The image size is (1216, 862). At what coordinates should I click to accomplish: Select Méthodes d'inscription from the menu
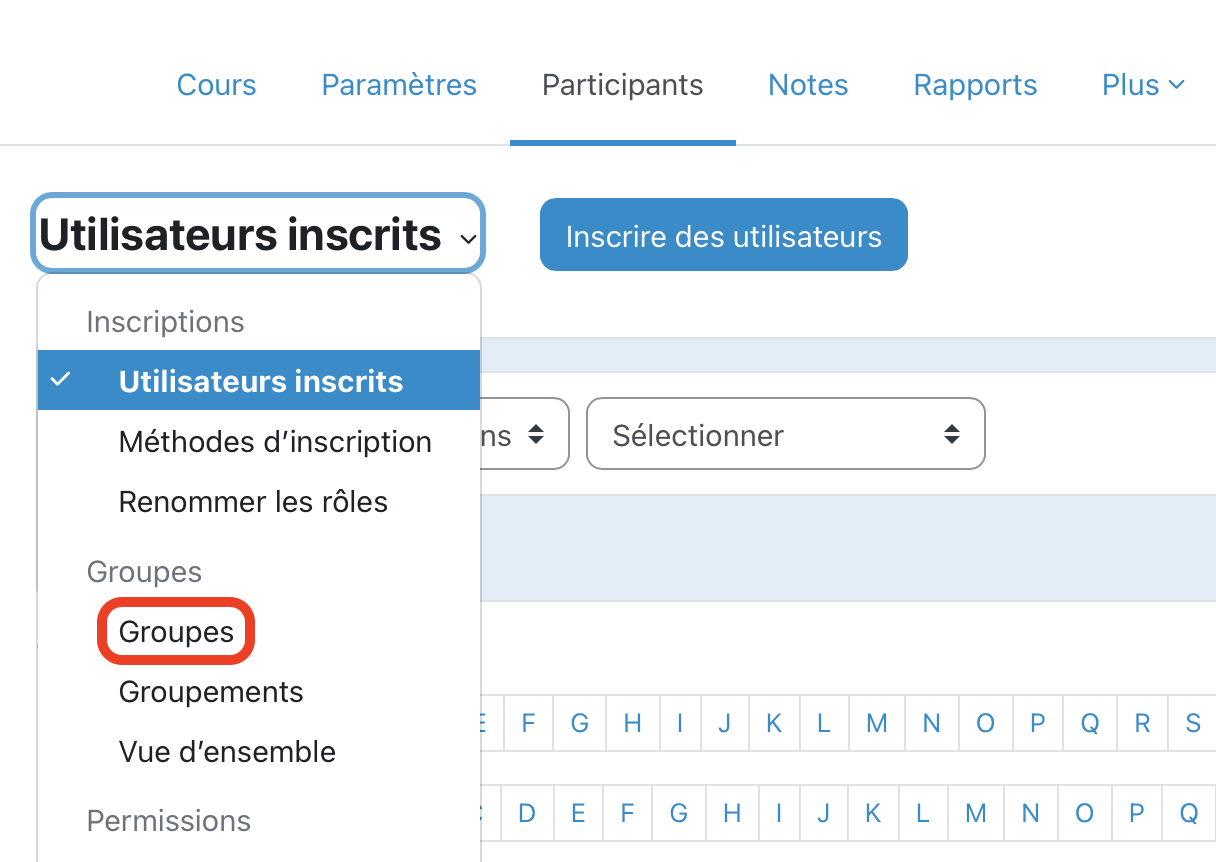click(275, 442)
